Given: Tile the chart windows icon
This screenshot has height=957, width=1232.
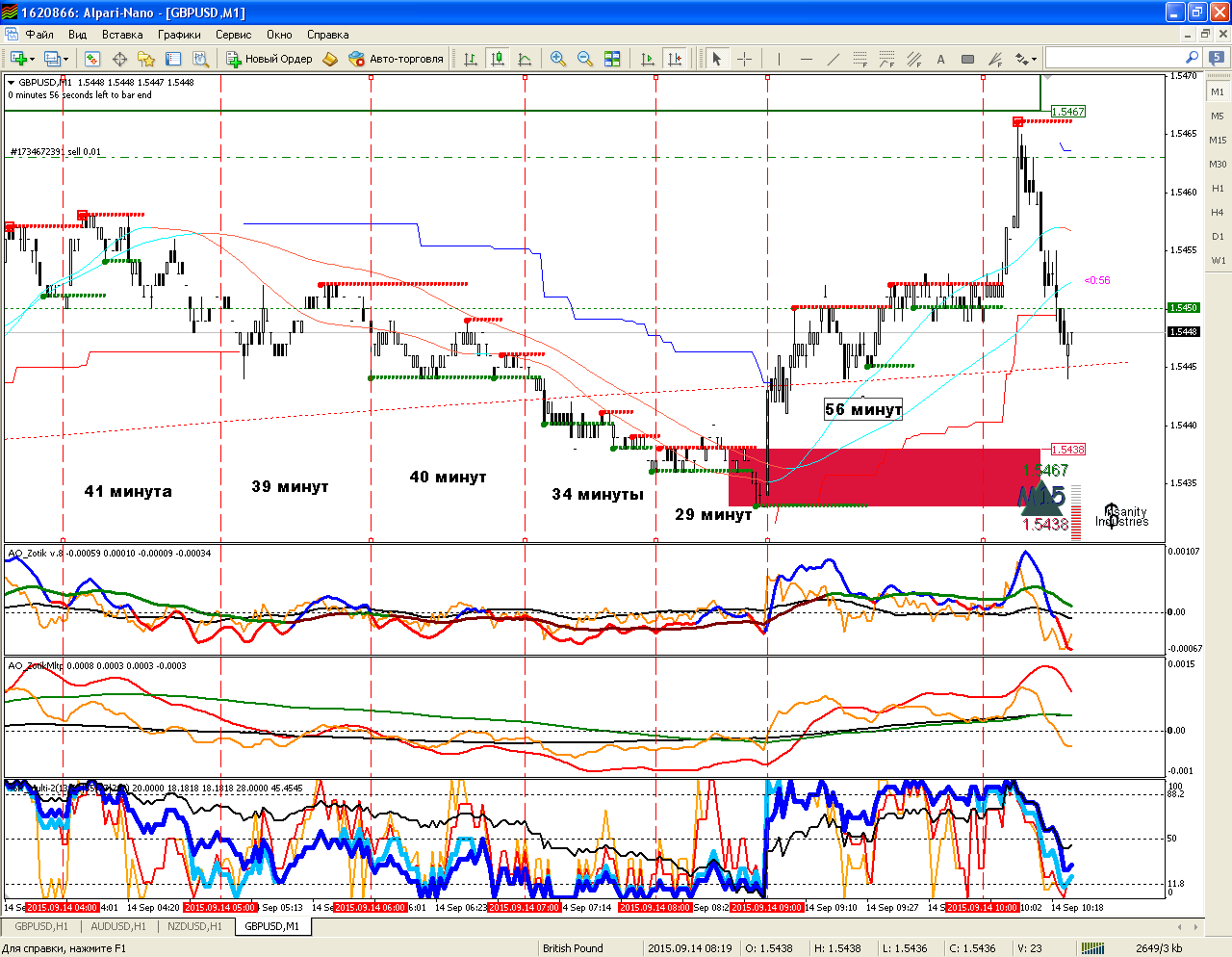Looking at the screenshot, I should tap(612, 59).
